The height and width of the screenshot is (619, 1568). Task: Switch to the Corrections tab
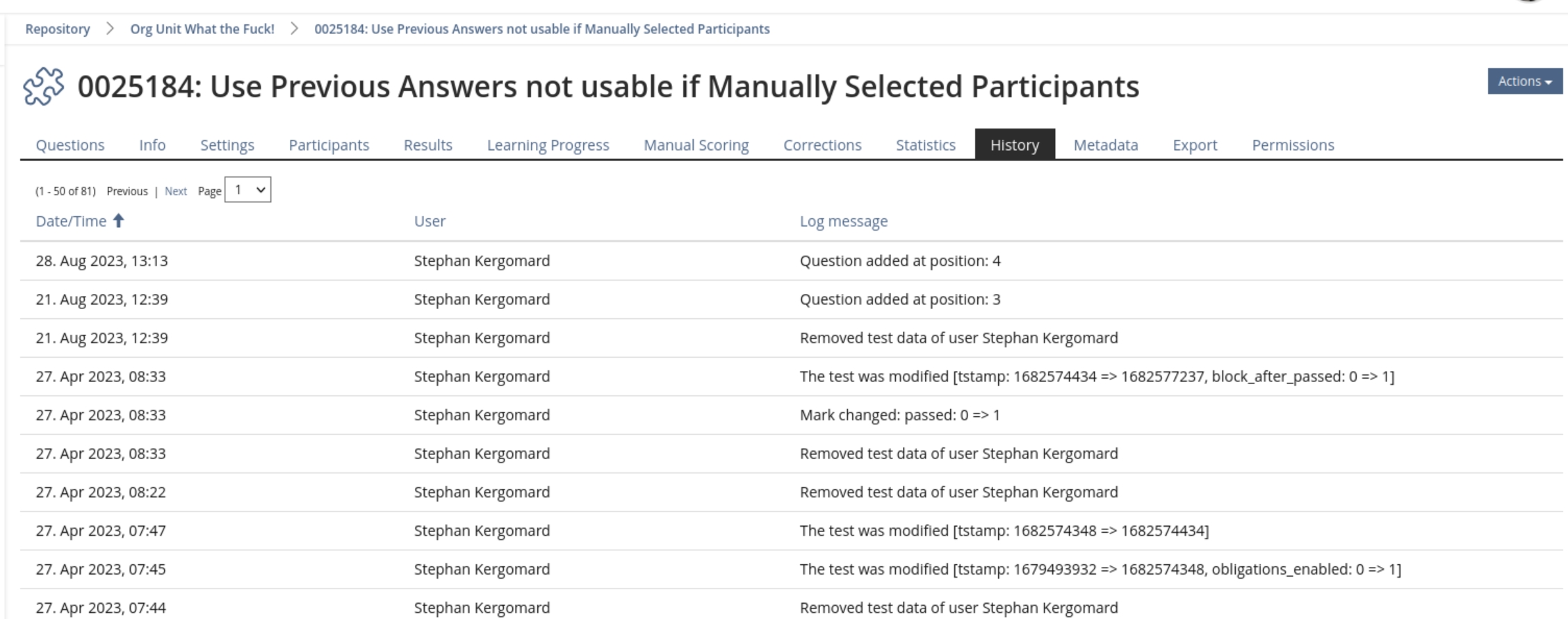(x=822, y=145)
